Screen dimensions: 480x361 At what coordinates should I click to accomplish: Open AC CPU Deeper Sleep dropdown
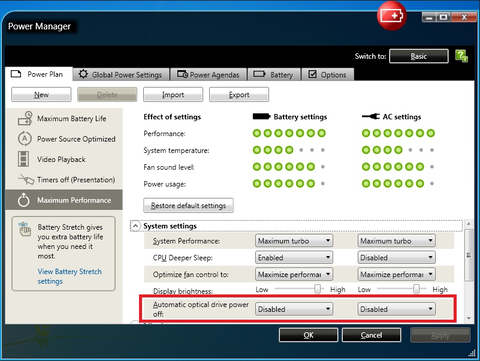point(397,257)
